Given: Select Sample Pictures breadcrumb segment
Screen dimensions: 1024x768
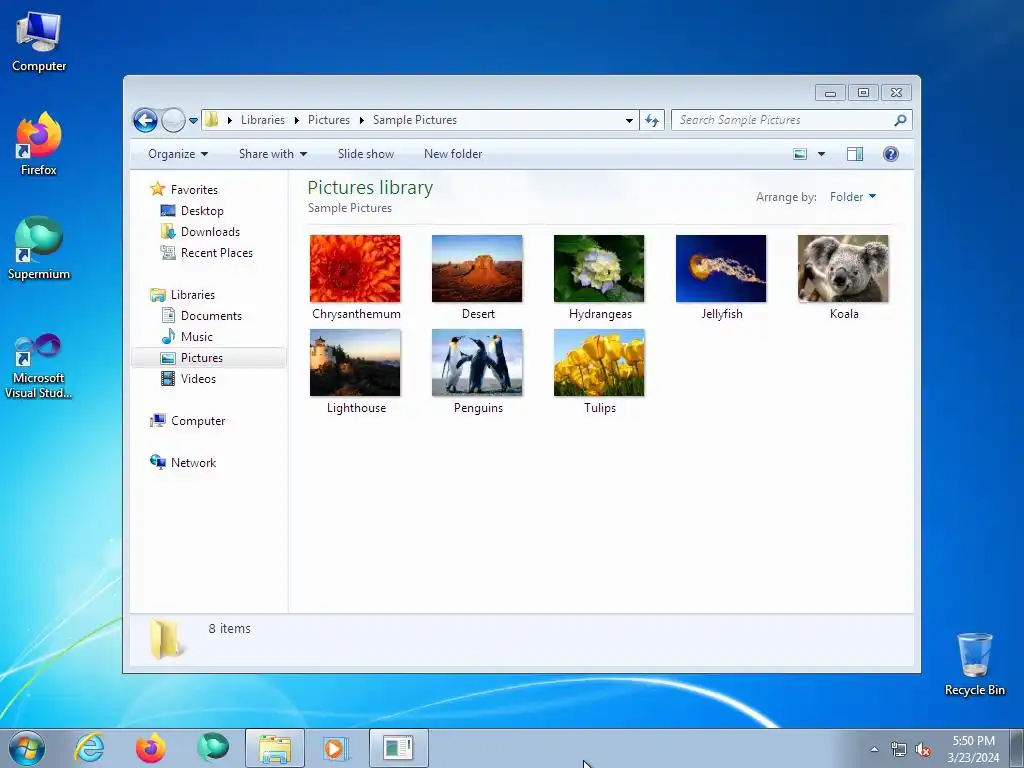Looking at the screenshot, I should coord(415,120).
